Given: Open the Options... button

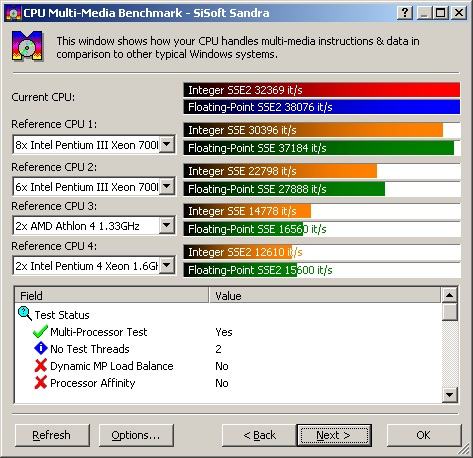Looking at the screenshot, I should [x=136, y=435].
